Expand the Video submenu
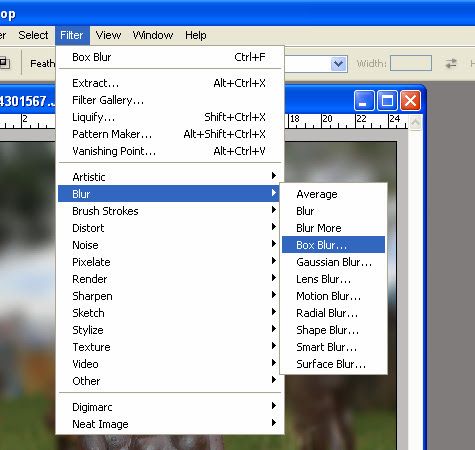This screenshot has height=450, width=475. pyautogui.click(x=170, y=364)
